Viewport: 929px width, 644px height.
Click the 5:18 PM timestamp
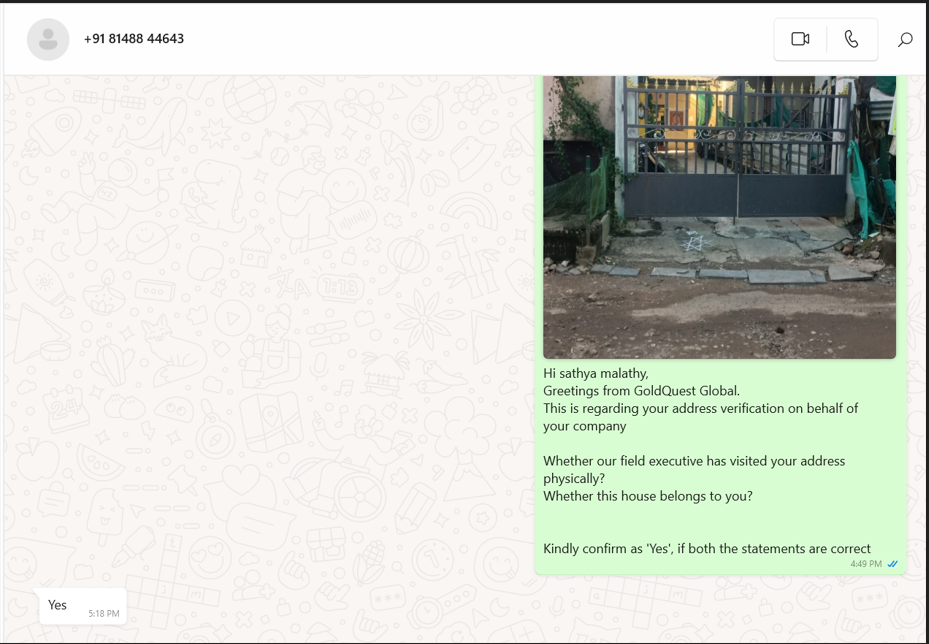coord(103,613)
